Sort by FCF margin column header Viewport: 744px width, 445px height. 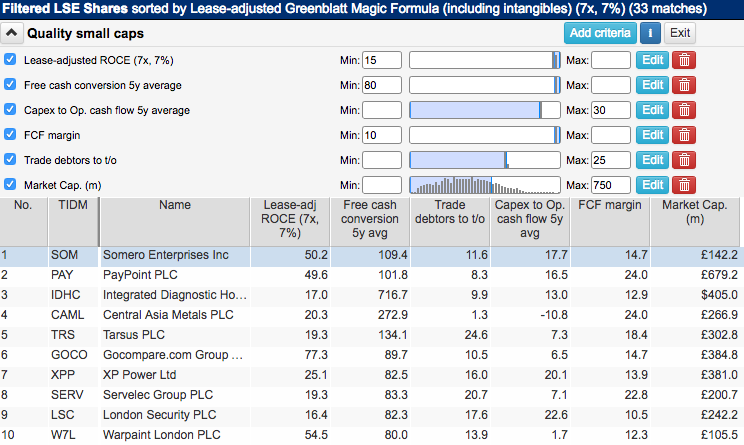610,222
